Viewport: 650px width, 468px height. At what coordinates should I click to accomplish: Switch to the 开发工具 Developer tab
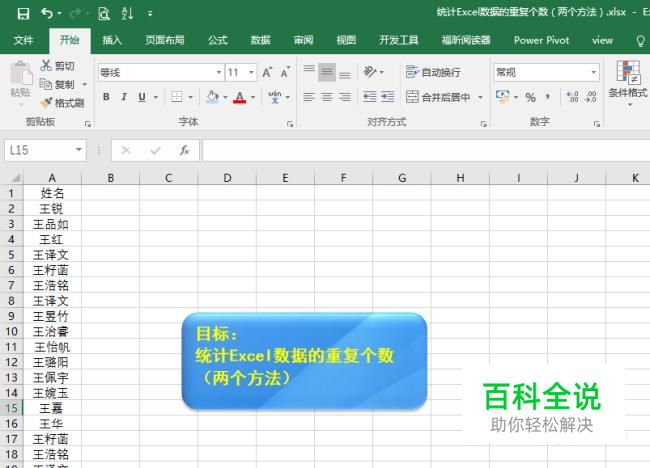point(398,40)
